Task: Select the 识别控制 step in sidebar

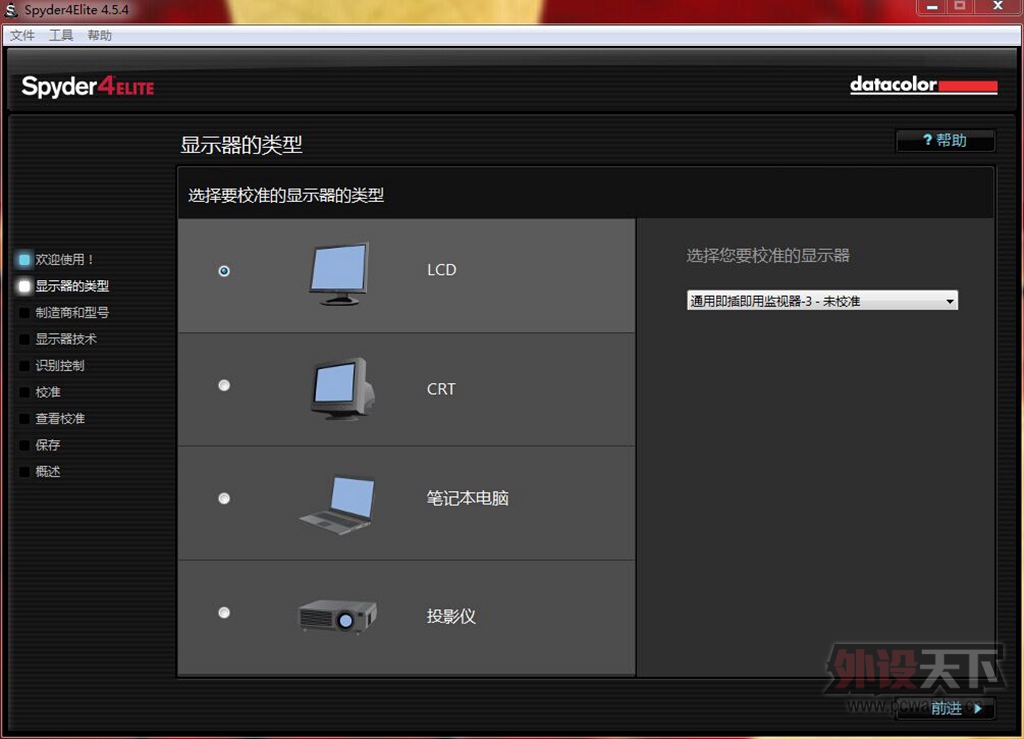Action: tap(52, 366)
